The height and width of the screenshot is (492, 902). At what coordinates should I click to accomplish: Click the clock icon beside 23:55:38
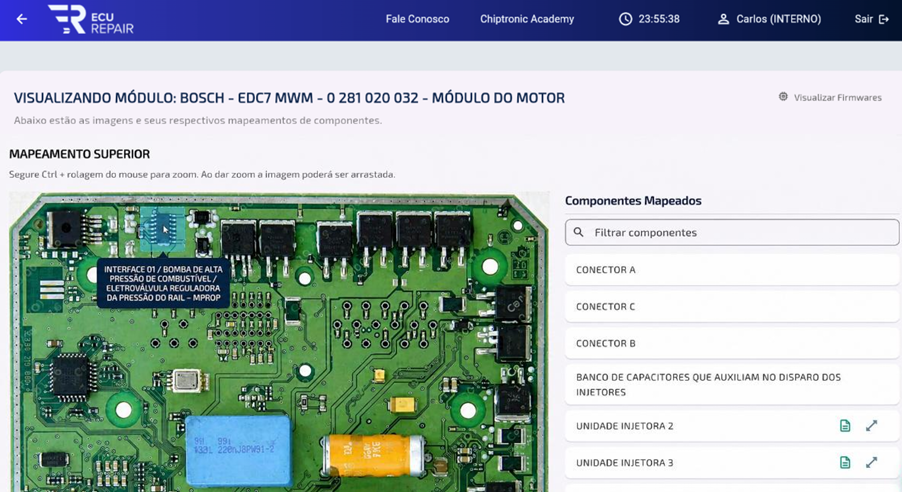click(x=625, y=19)
